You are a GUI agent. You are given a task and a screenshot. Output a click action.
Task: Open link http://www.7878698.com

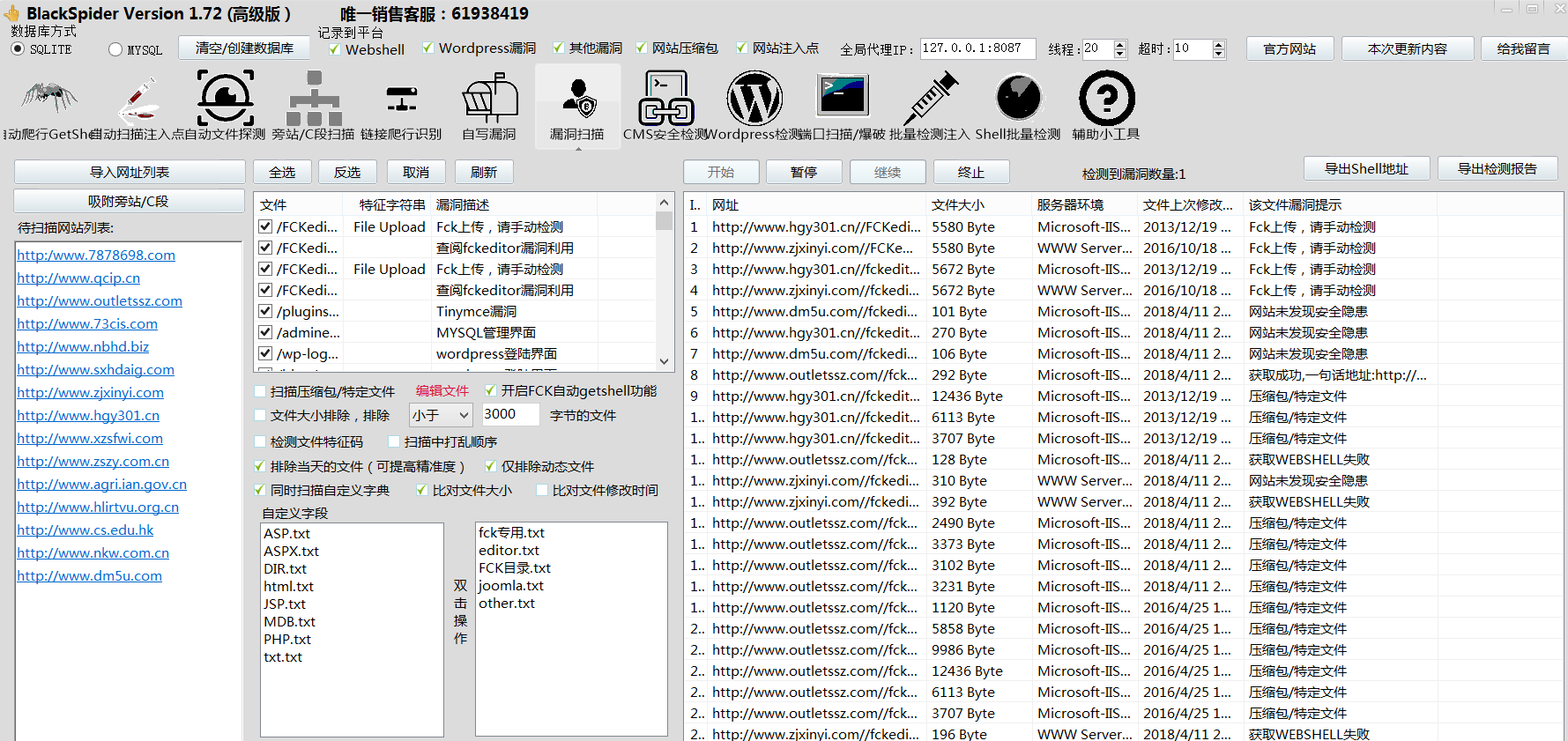(x=96, y=255)
